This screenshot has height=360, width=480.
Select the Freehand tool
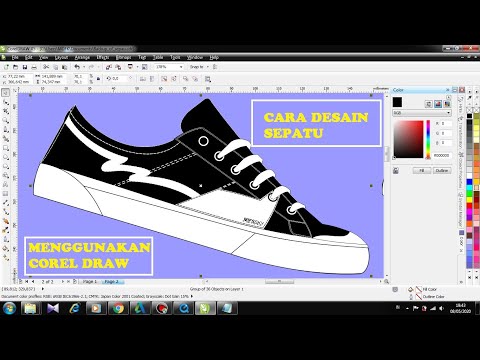(x=6, y=129)
